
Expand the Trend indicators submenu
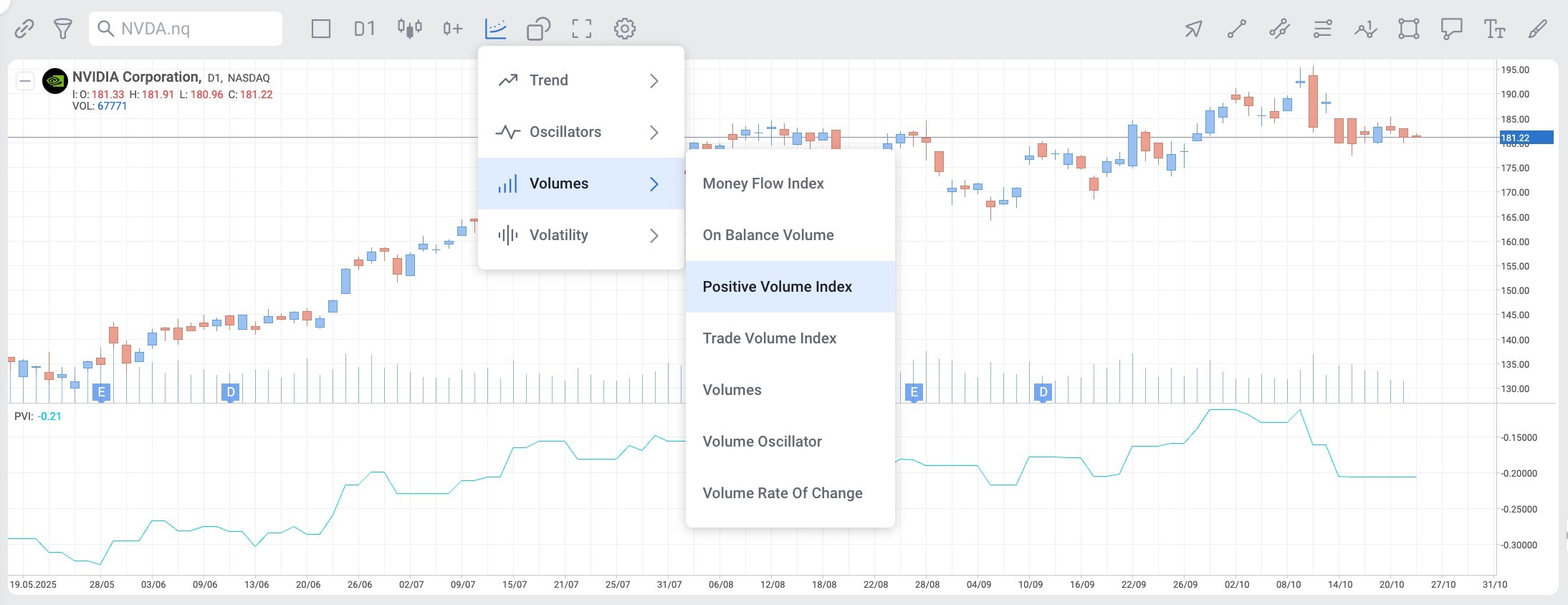581,80
